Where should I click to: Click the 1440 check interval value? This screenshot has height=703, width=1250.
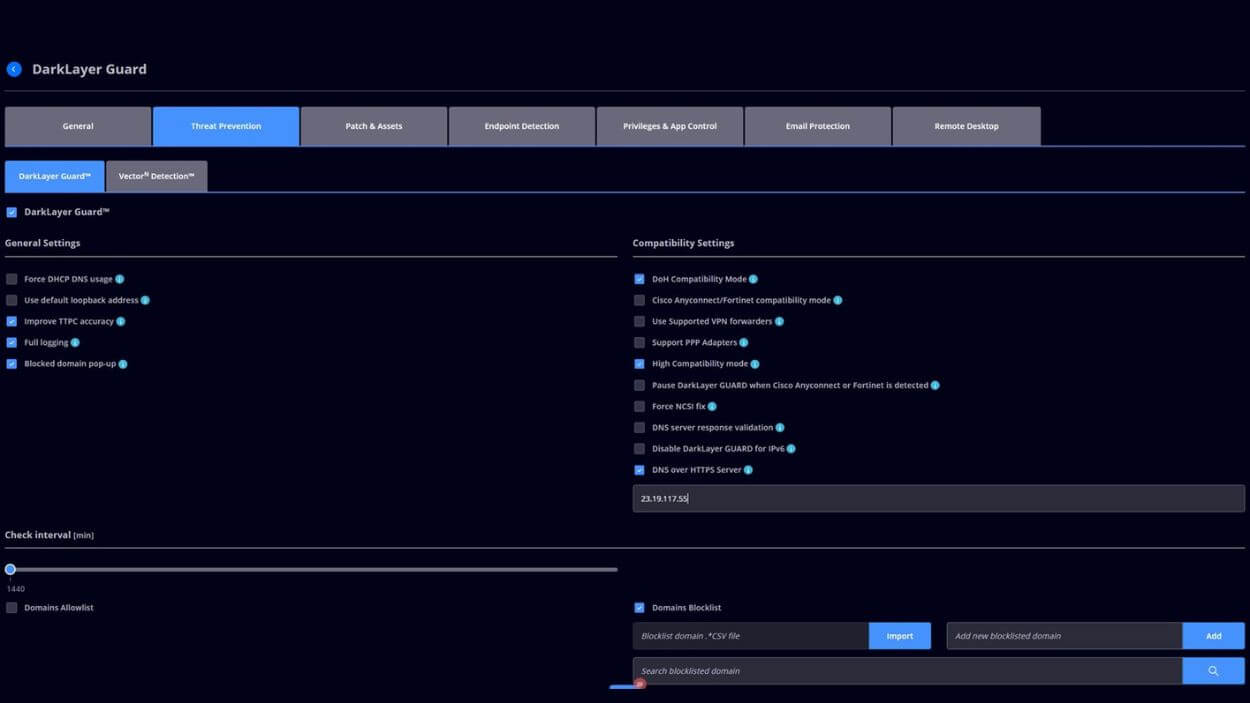point(16,589)
